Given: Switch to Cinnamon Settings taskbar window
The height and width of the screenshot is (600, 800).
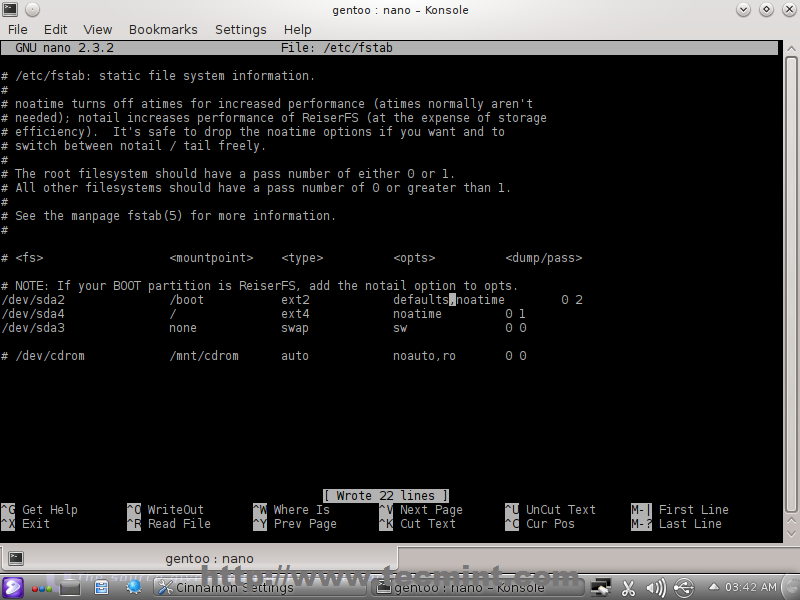Looking at the screenshot, I should coord(258,588).
